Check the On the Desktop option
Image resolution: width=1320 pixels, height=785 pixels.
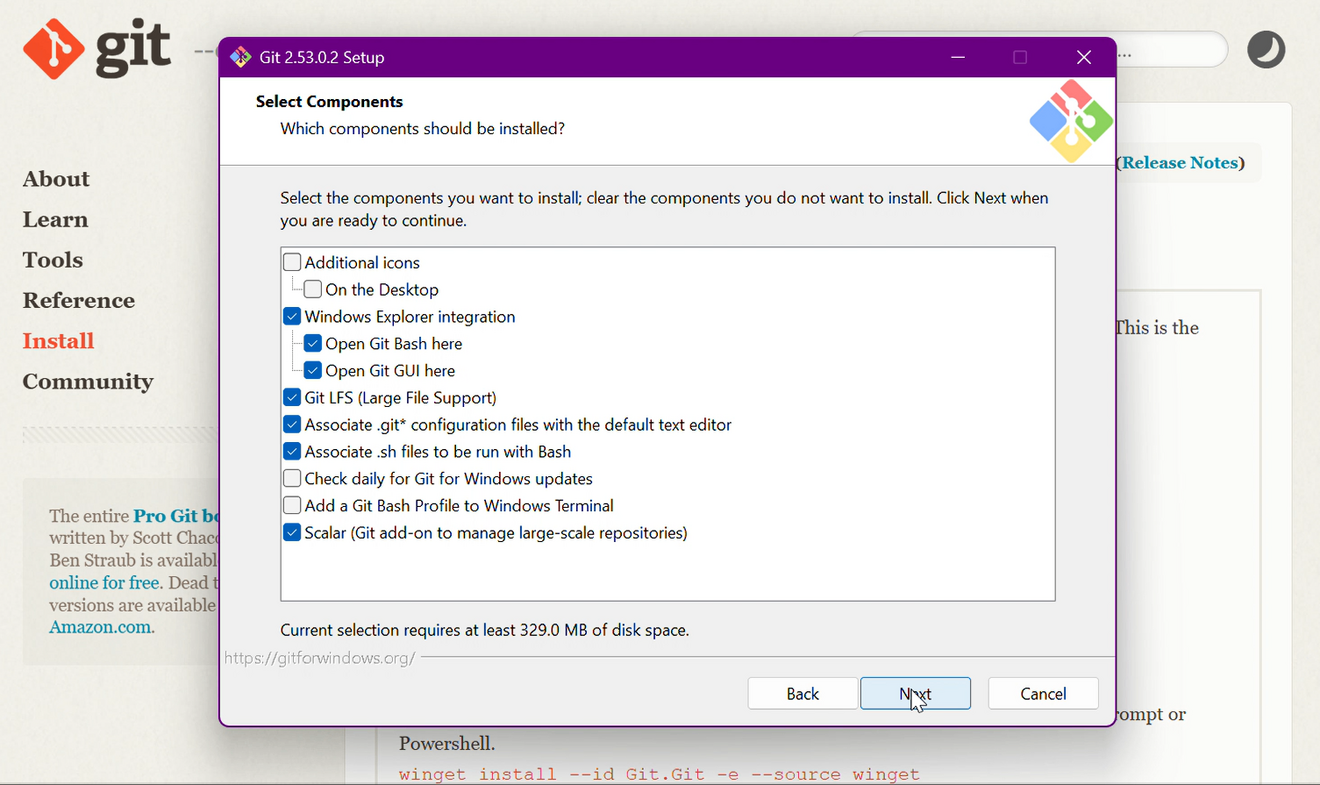(313, 289)
